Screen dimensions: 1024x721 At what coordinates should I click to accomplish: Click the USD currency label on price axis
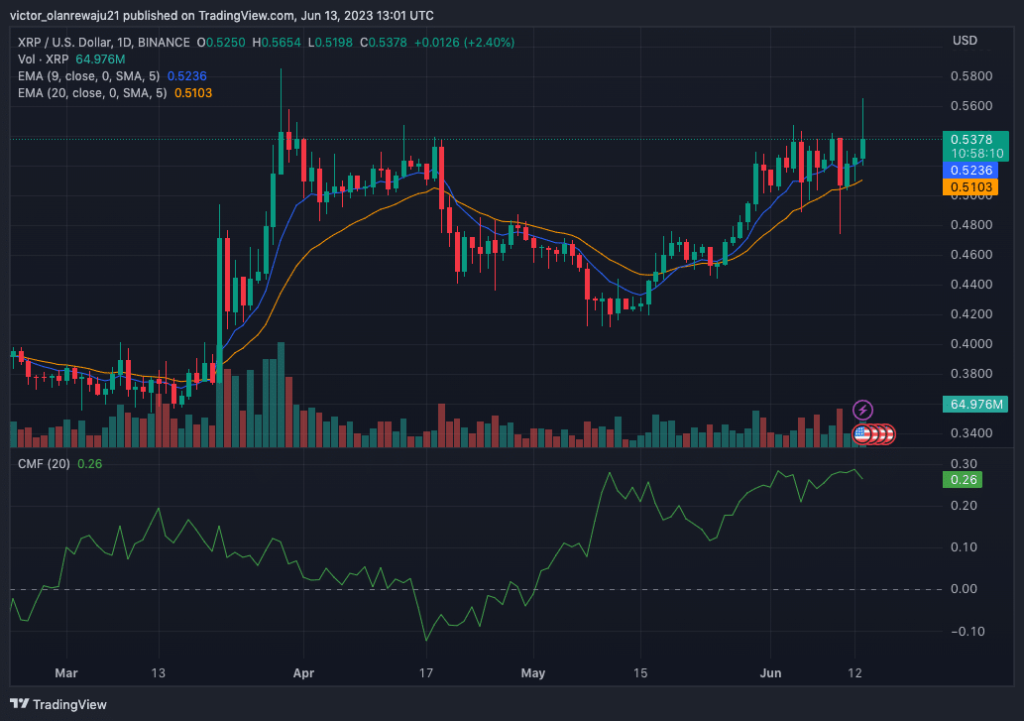tap(965, 41)
